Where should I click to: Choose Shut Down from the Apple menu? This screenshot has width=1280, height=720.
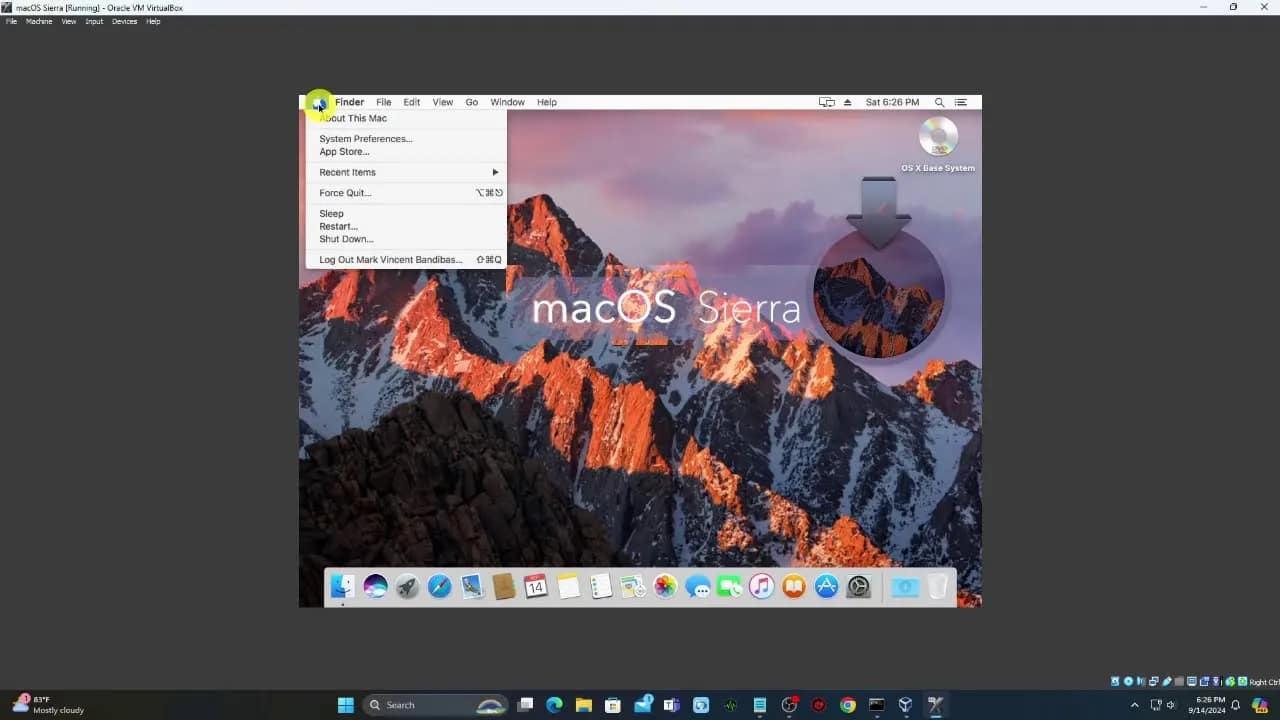tap(346, 239)
